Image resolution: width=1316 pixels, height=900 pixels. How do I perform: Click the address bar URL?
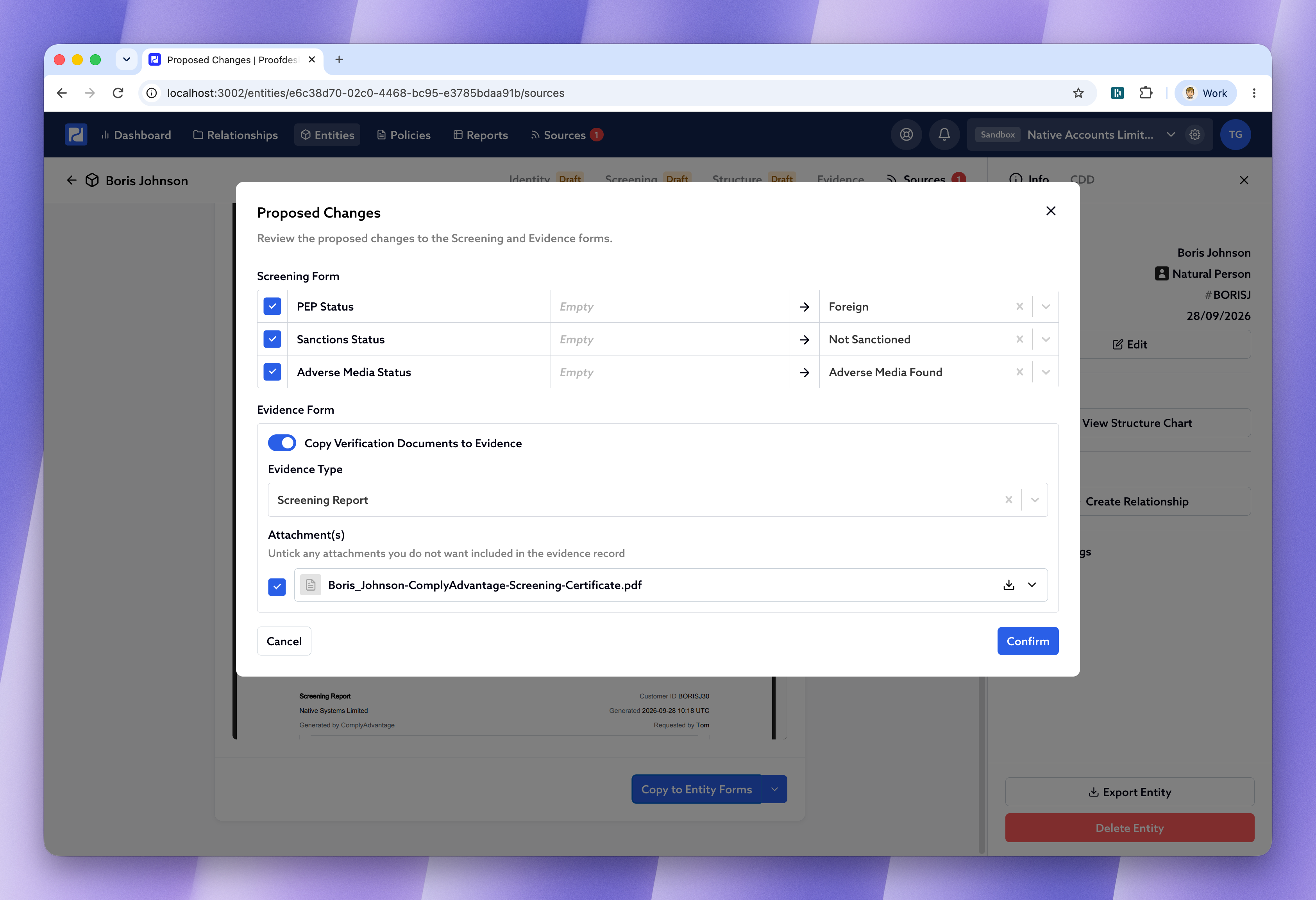(x=366, y=93)
